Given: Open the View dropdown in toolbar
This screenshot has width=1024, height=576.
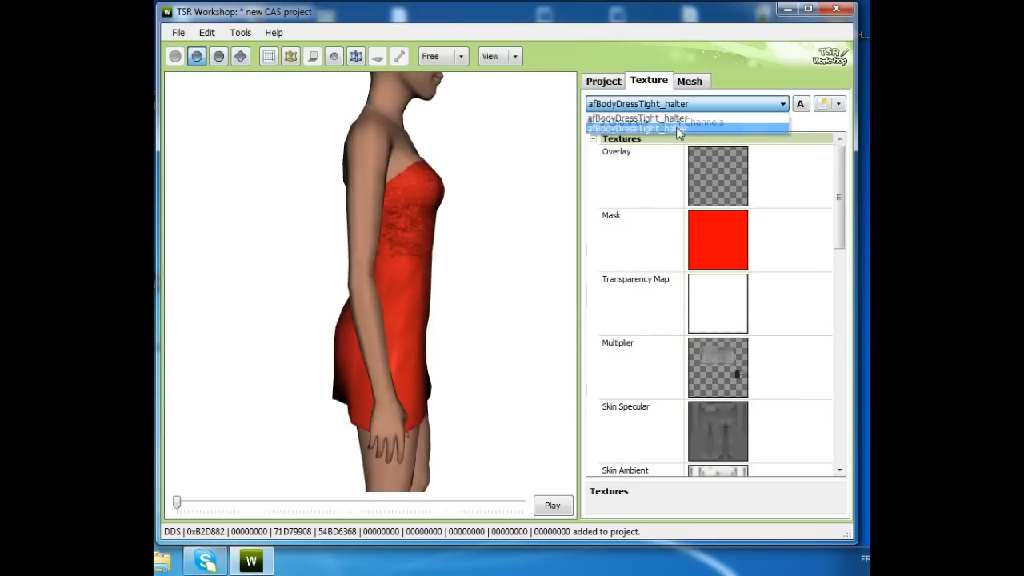Looking at the screenshot, I should [499, 57].
